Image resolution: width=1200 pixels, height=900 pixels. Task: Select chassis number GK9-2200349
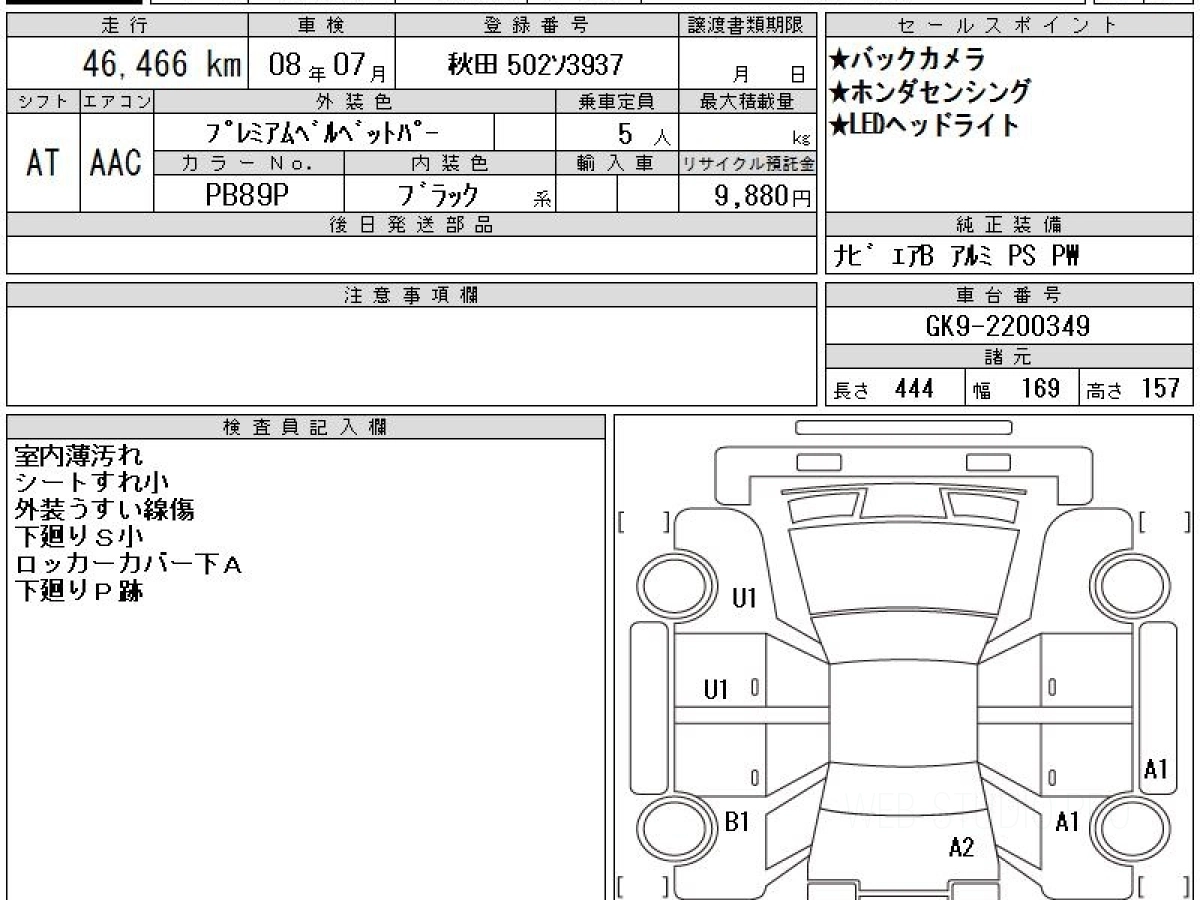(x=1008, y=326)
